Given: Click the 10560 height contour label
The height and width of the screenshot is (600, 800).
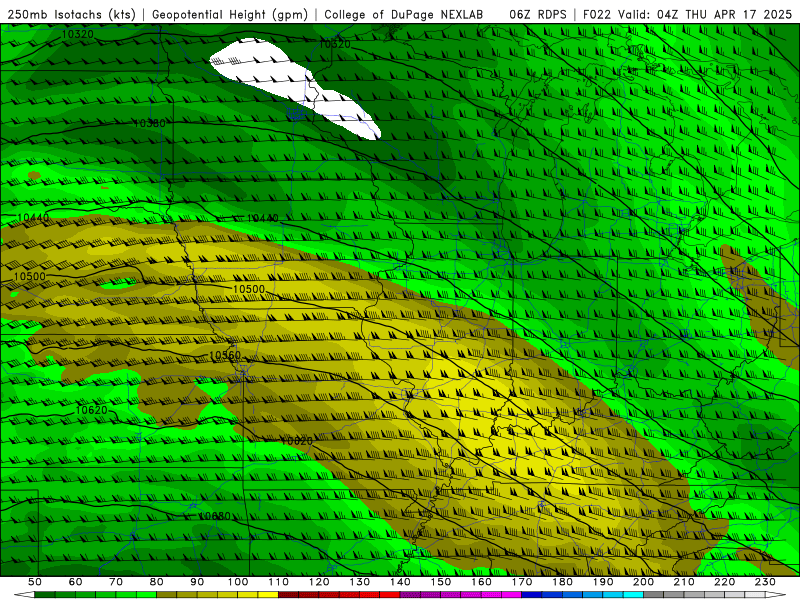Looking at the screenshot, I should point(225,355).
